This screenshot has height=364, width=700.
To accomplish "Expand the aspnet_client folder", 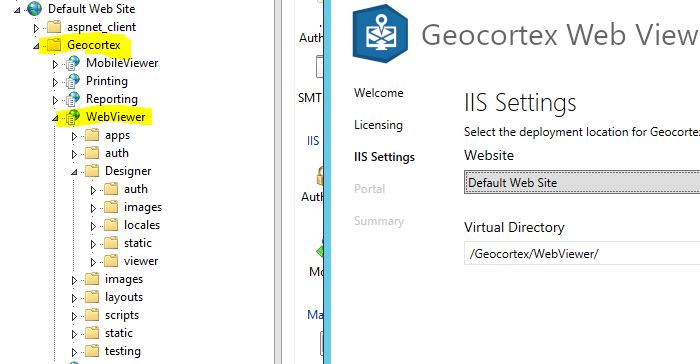I will pos(36,28).
